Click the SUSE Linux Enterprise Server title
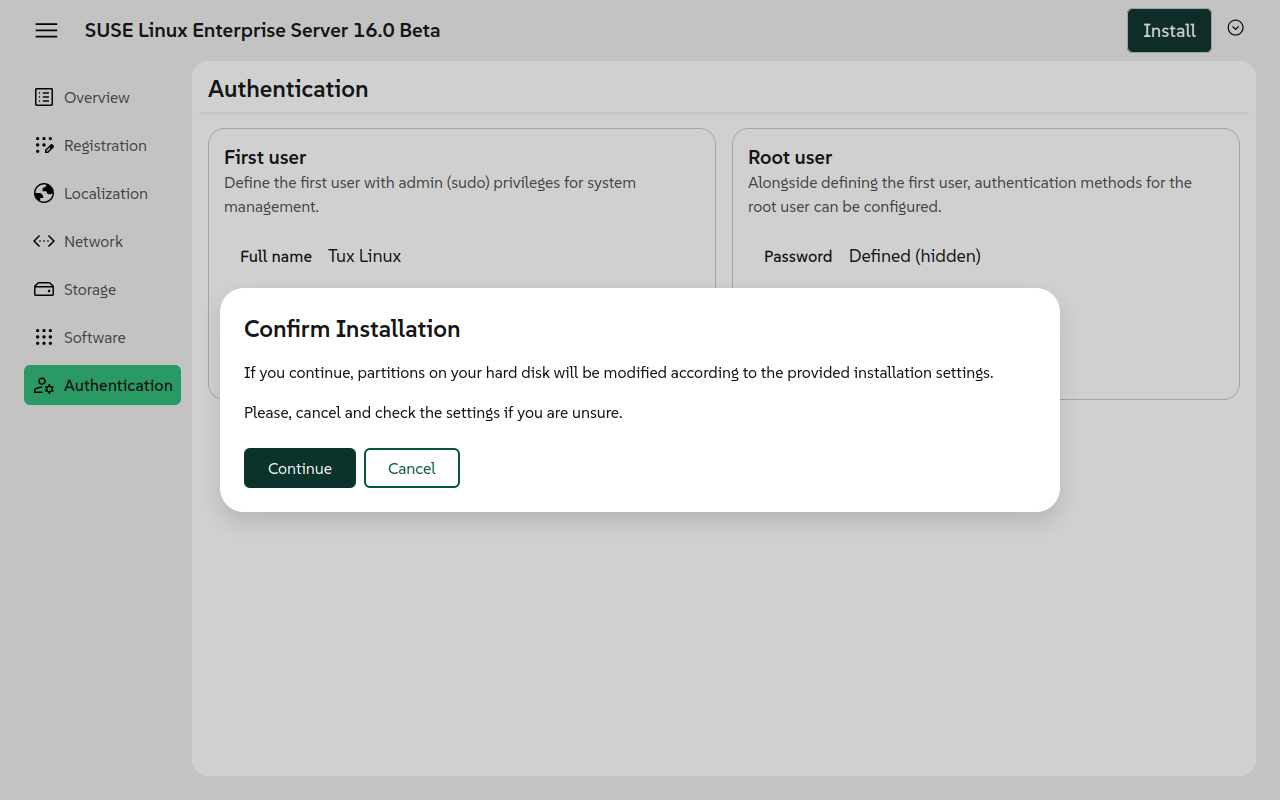Image resolution: width=1280 pixels, height=800 pixels. (x=262, y=30)
